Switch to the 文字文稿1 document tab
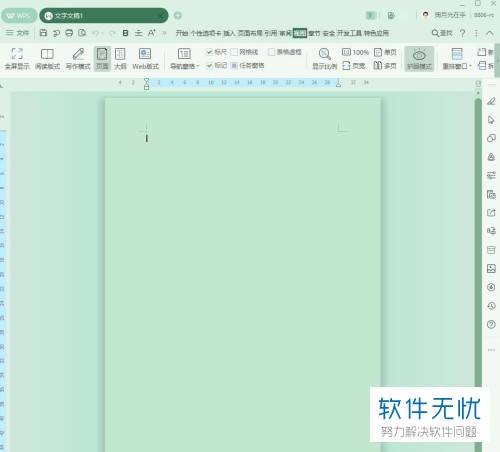500x452 pixels. tap(104, 16)
